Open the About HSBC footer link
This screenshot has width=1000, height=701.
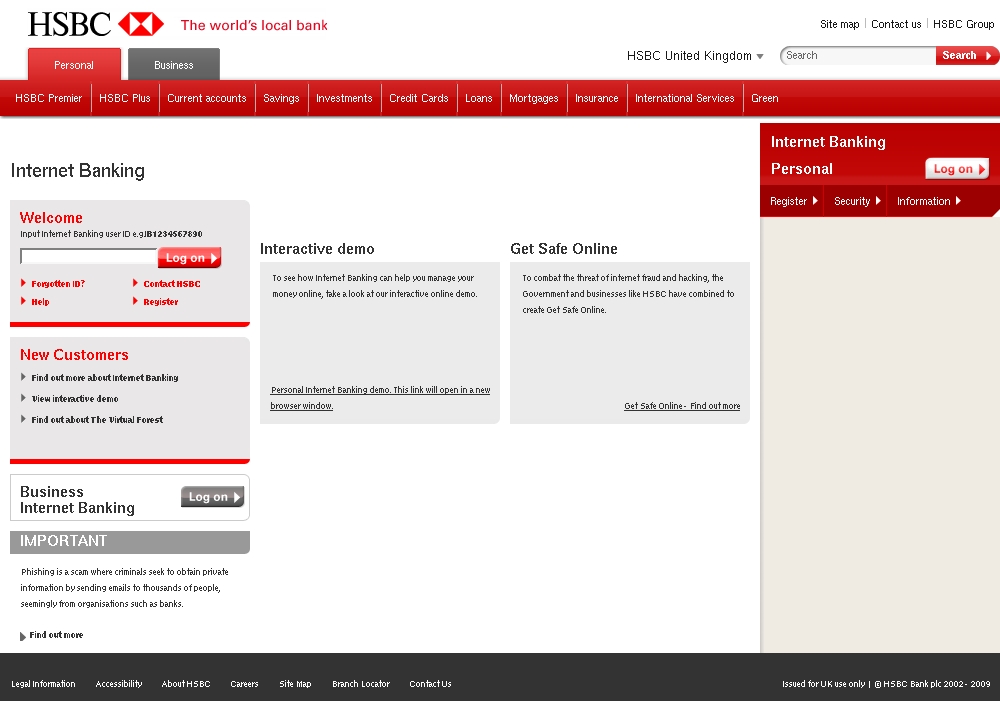click(186, 684)
